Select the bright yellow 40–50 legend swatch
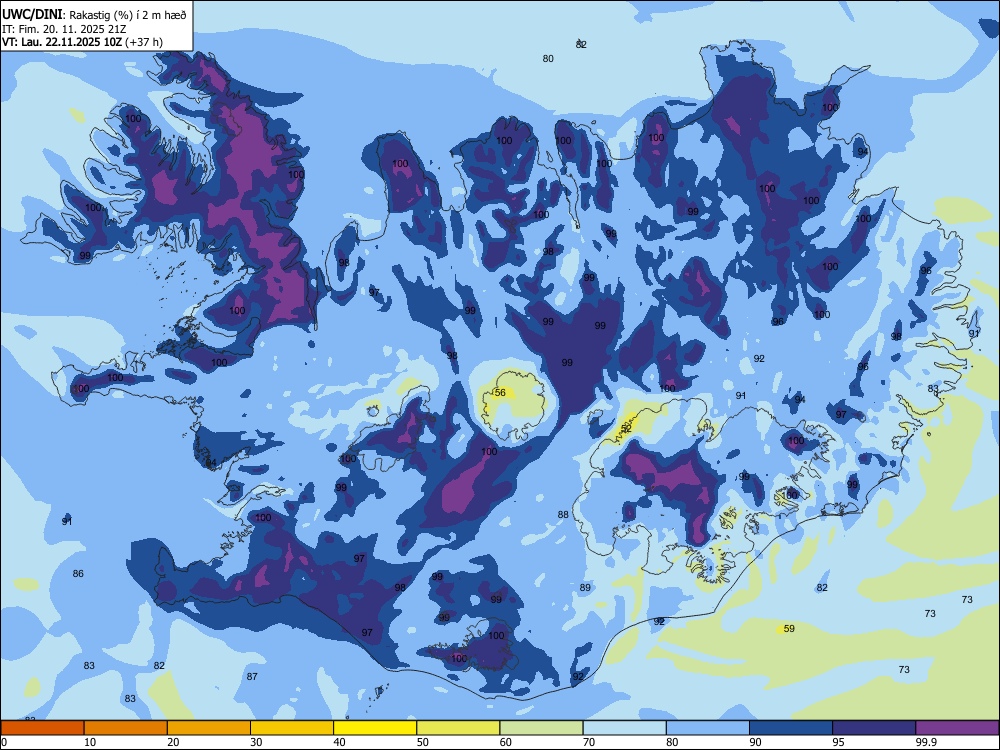 [375, 728]
